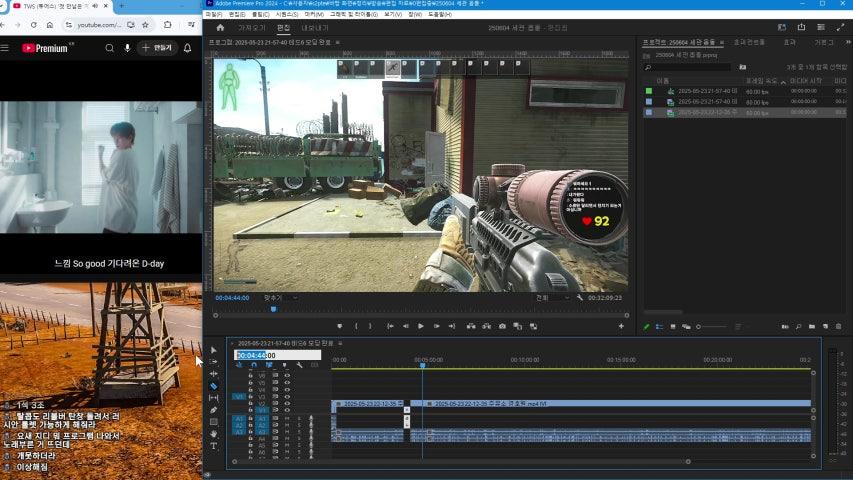This screenshot has height=480, width=853.
Task: Click YouTube Create (만들기) button
Action: click(157, 48)
